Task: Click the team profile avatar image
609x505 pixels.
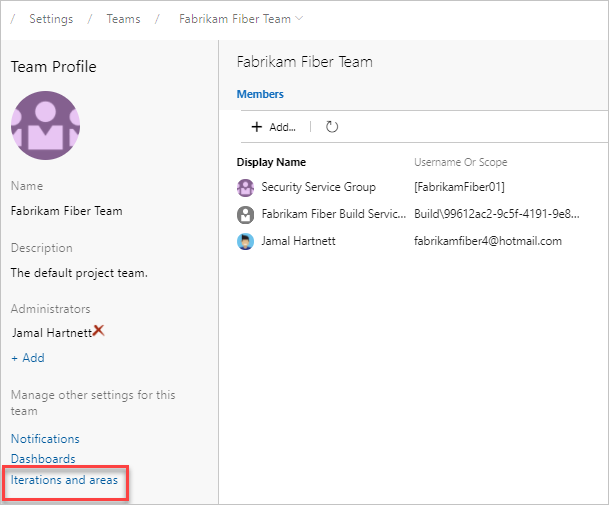Action: 45,125
